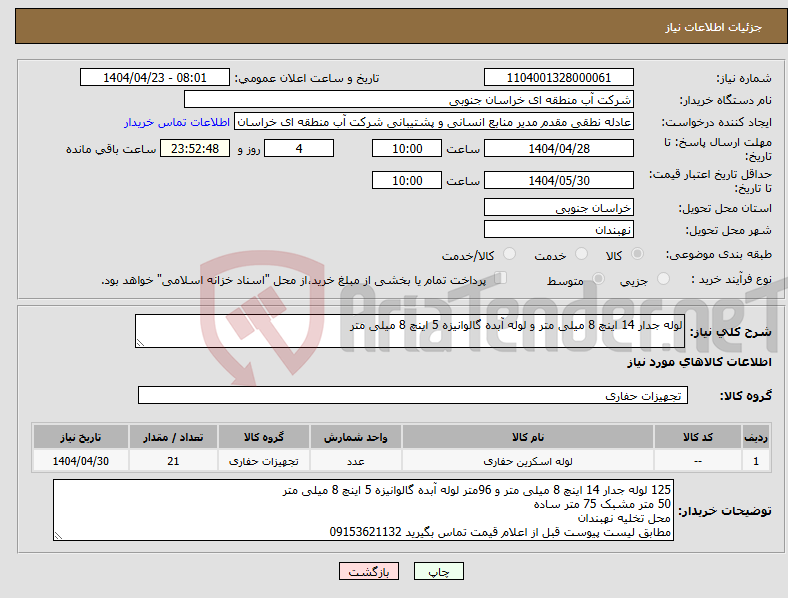
Task: Click the row number cell 1
Action: pos(756,461)
